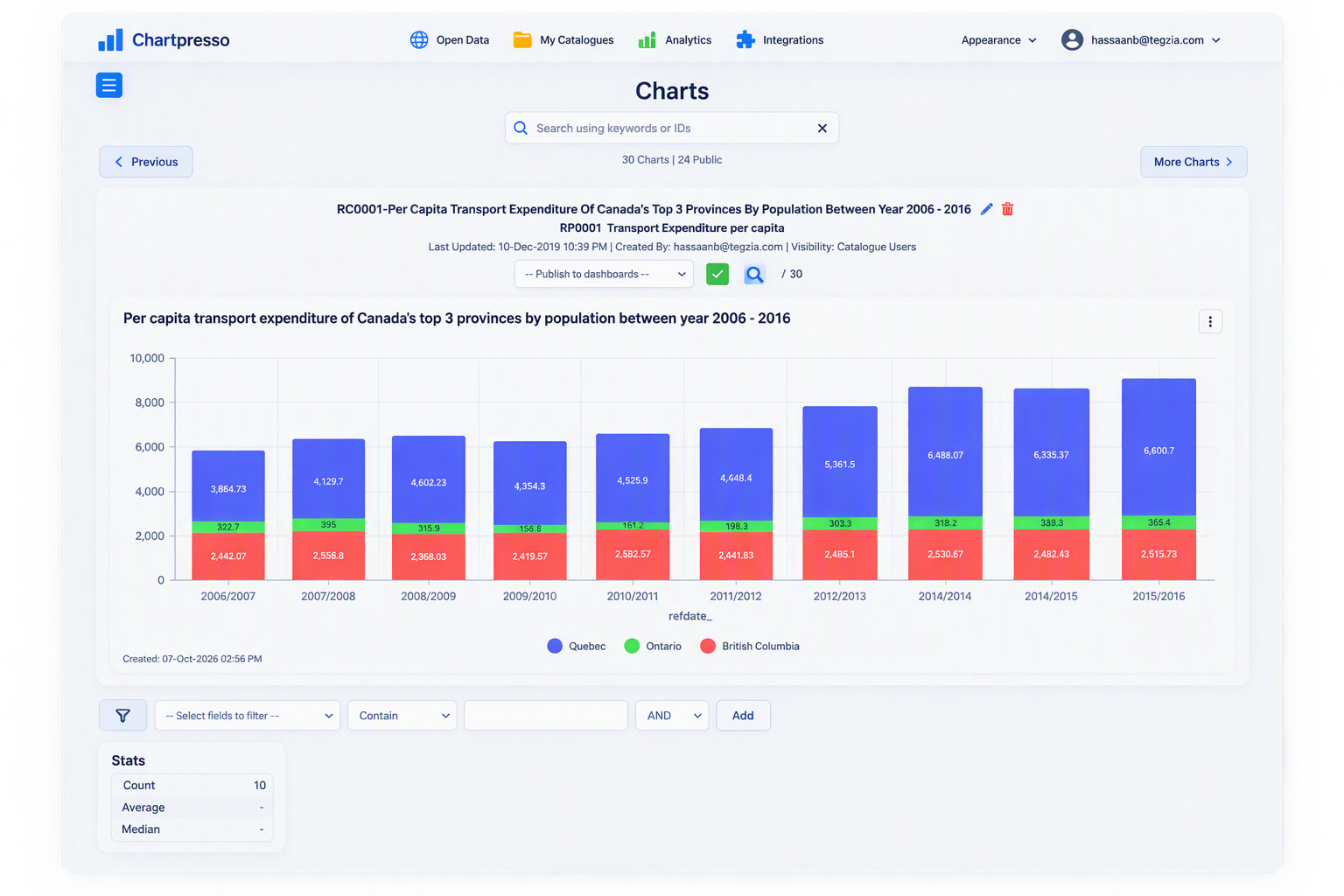The image size is (1344, 896).
Task: Delete chart using red trash icon
Action: pos(1008,209)
